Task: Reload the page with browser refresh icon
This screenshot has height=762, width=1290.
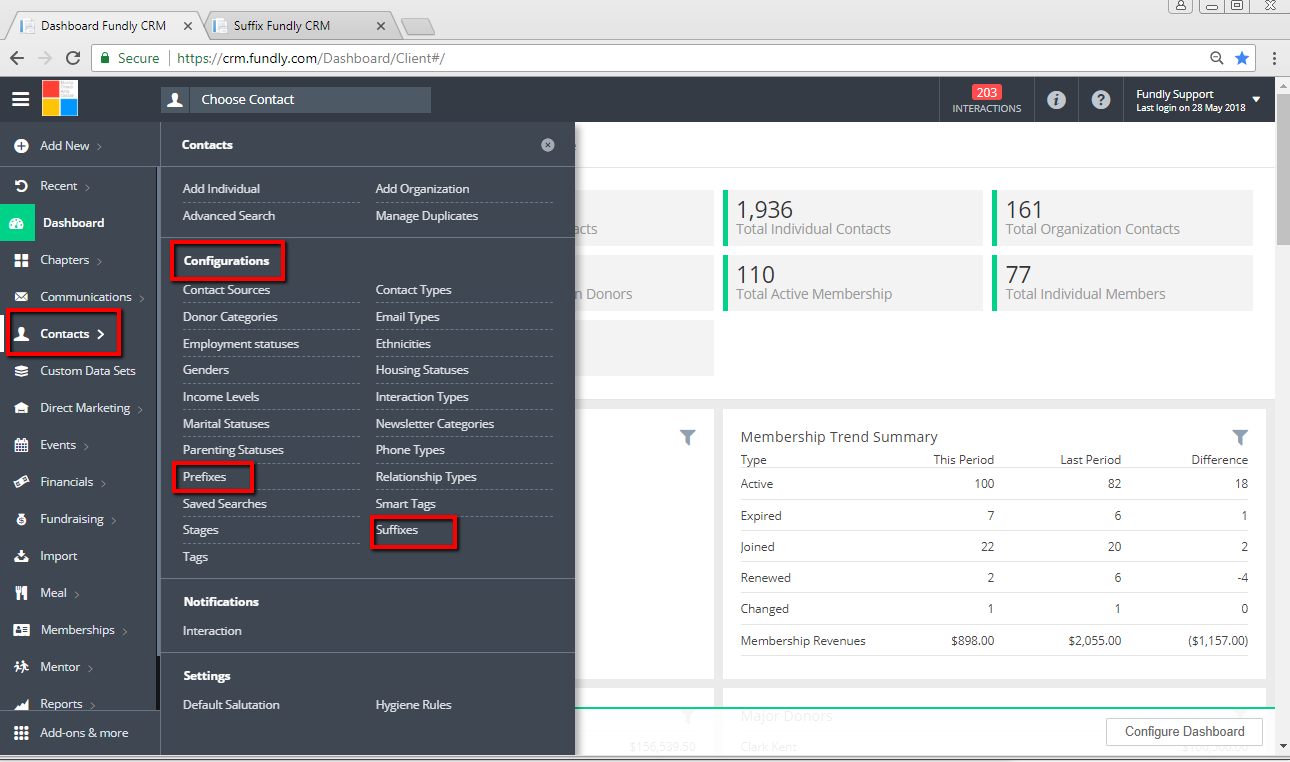Action: click(73, 58)
